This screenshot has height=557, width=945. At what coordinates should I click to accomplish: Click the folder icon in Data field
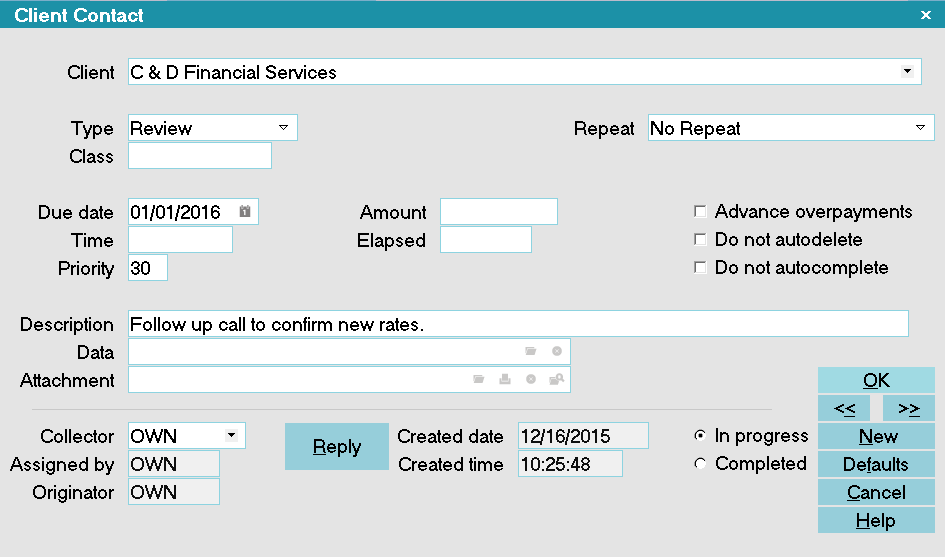coord(530,351)
